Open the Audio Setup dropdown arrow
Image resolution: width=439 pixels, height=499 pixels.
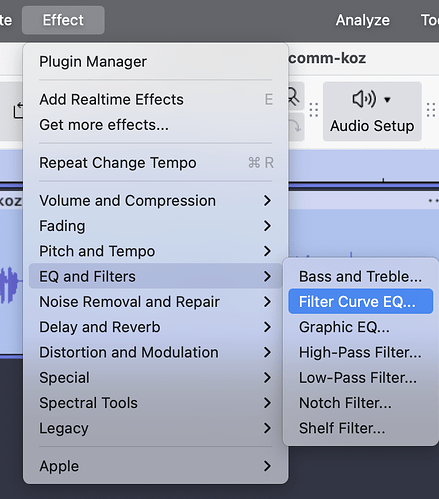[x=387, y=100]
